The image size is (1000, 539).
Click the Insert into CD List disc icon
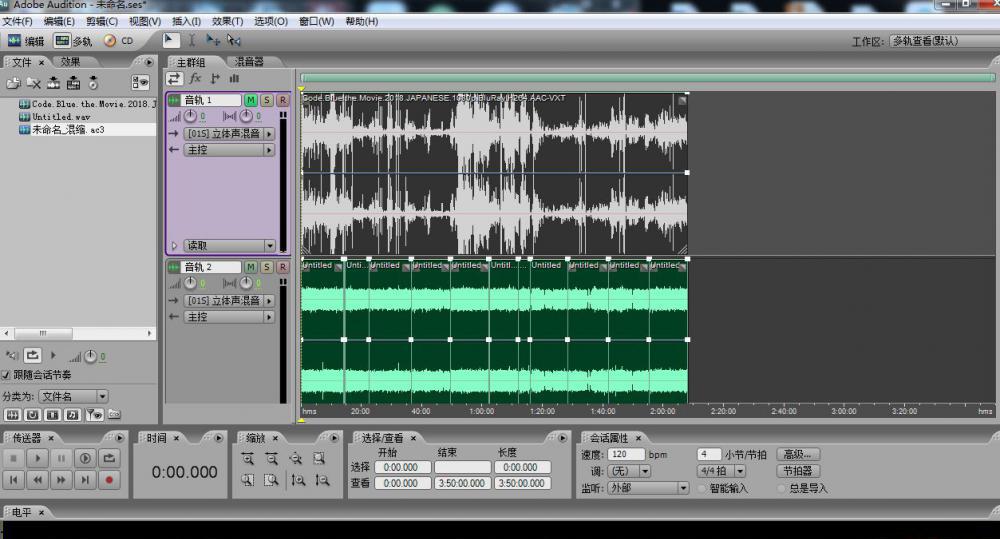[93, 83]
